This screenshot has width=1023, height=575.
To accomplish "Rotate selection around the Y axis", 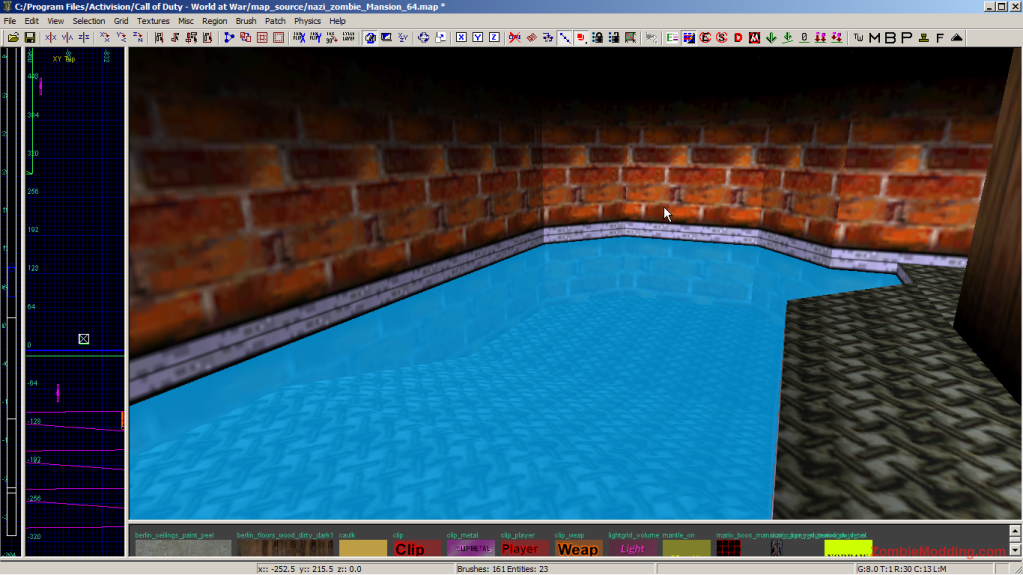I will (x=121, y=38).
